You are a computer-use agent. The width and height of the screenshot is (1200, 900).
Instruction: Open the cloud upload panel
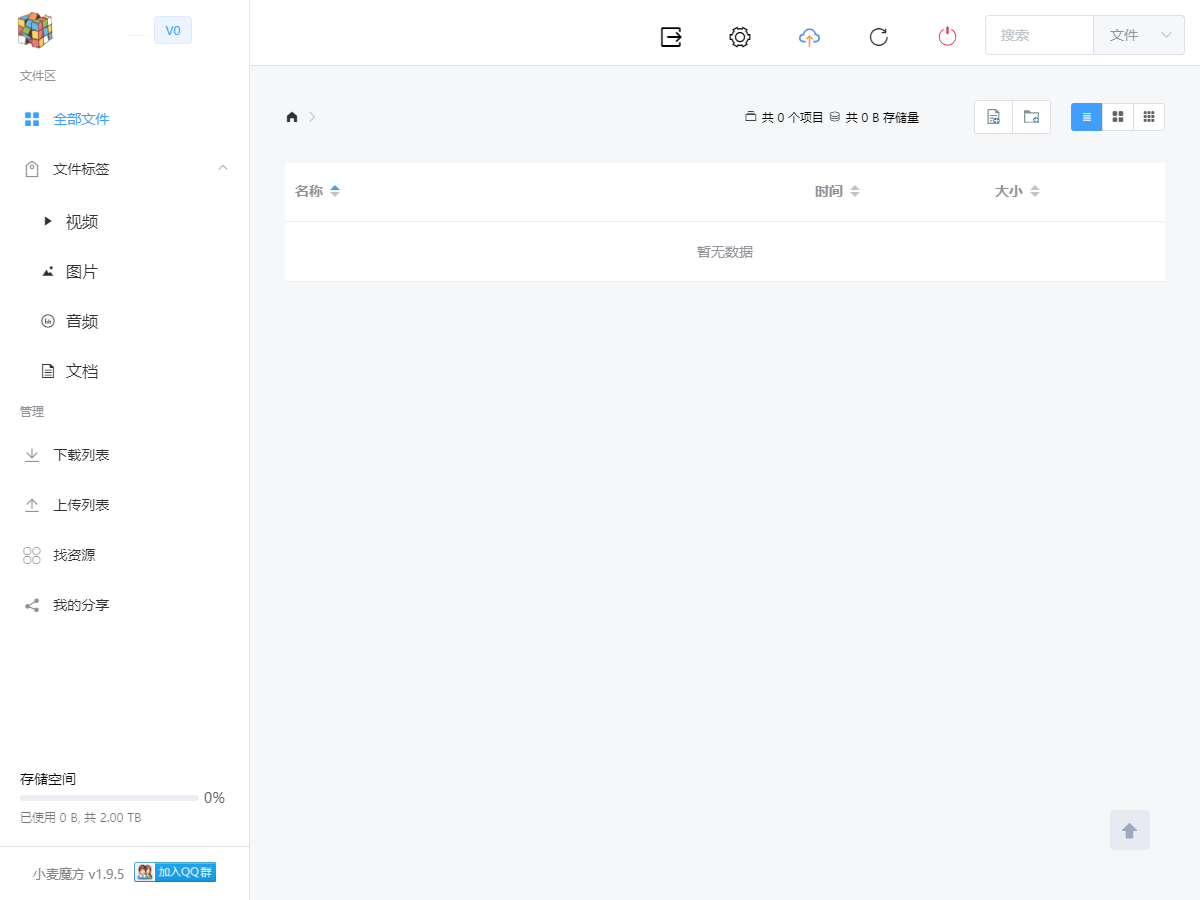coord(810,36)
